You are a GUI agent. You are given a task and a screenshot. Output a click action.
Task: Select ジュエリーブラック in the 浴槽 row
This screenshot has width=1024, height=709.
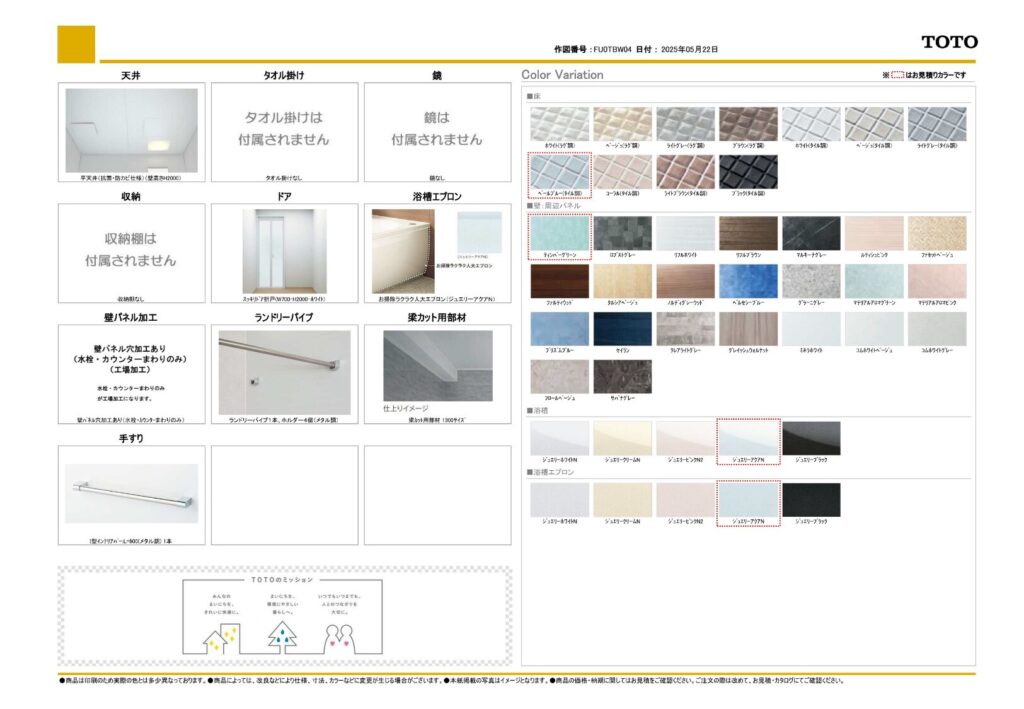811,438
